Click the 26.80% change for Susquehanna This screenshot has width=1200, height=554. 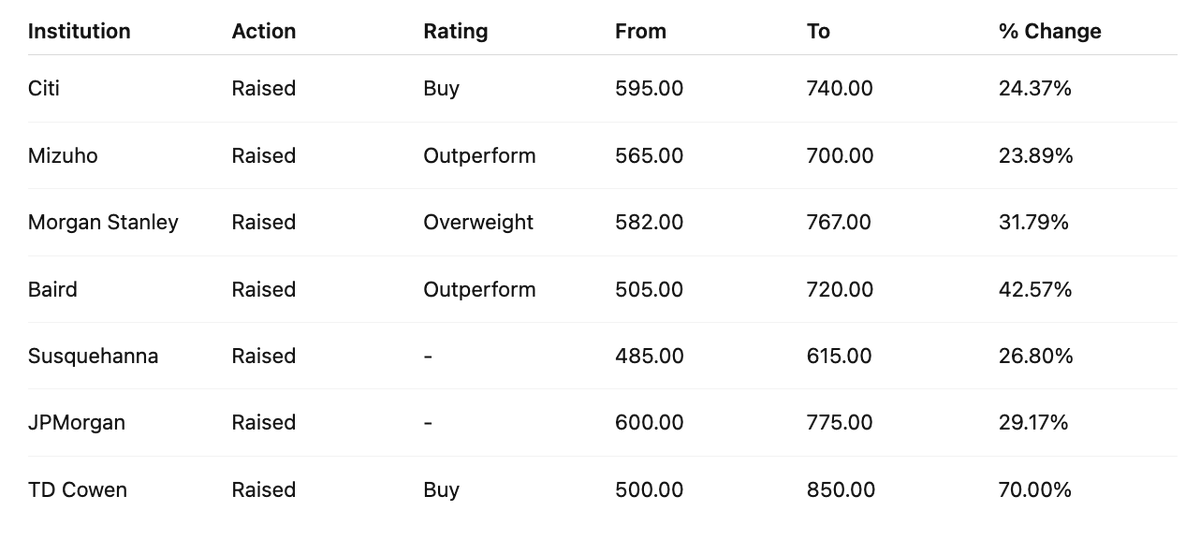tap(1036, 356)
